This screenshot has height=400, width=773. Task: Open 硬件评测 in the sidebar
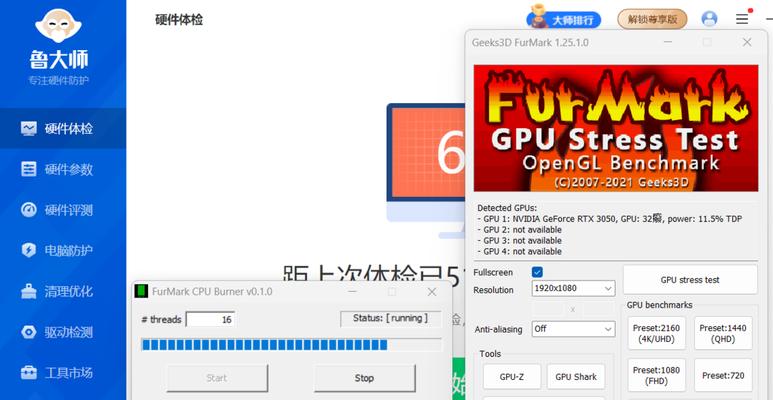(x=63, y=210)
